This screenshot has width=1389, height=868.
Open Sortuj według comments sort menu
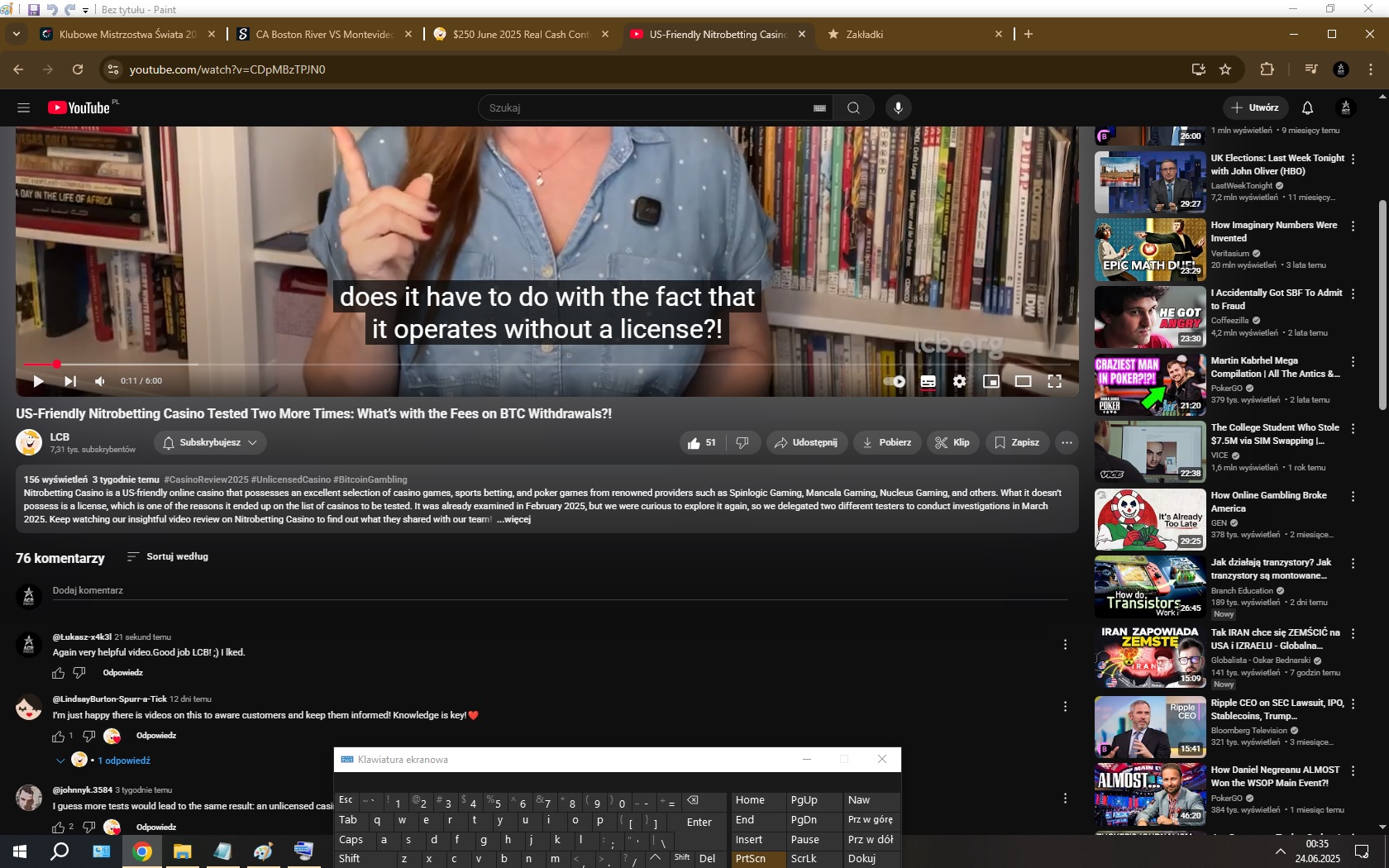click(x=167, y=556)
